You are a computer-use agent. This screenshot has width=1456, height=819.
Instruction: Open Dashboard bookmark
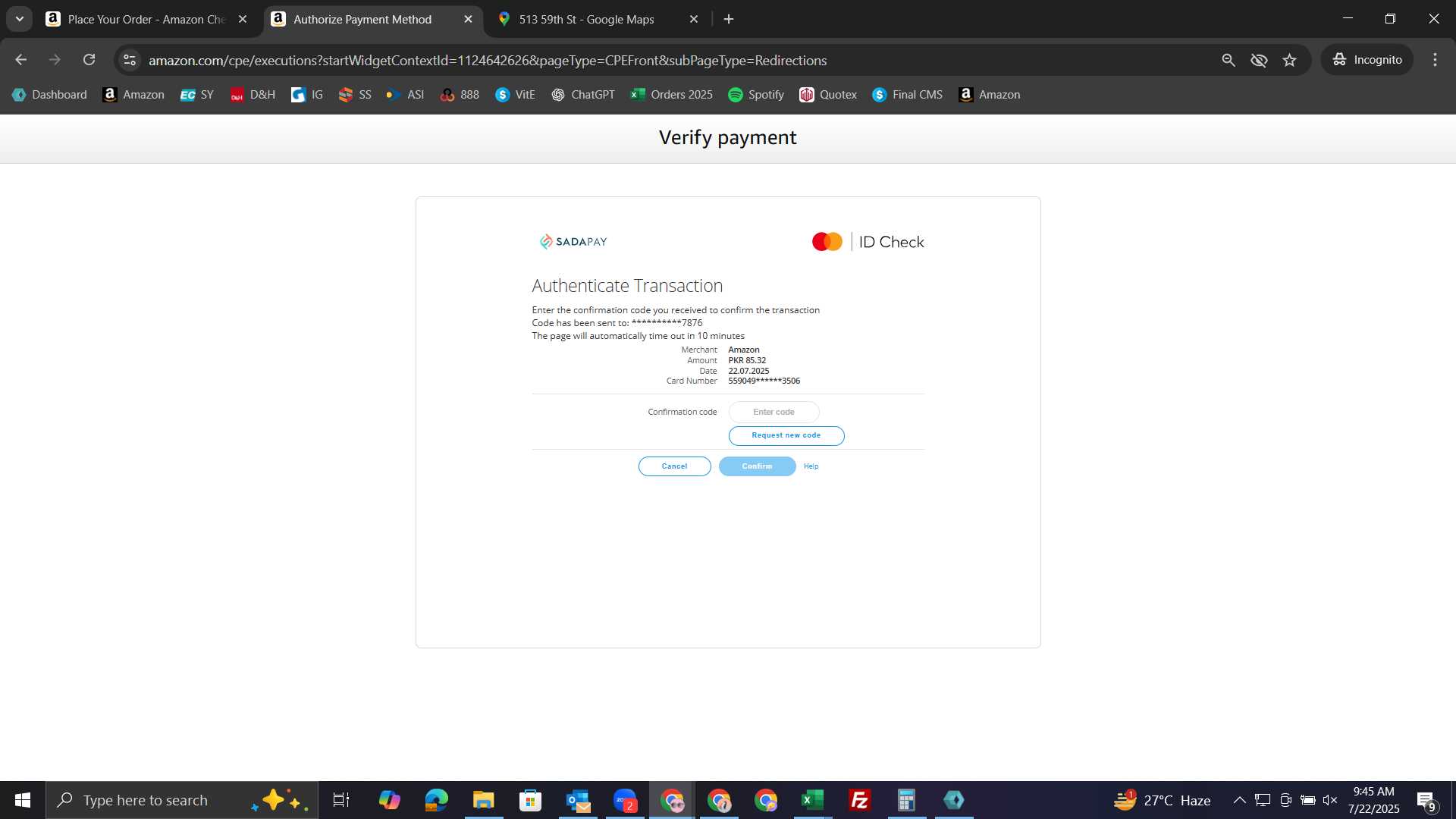(x=49, y=95)
